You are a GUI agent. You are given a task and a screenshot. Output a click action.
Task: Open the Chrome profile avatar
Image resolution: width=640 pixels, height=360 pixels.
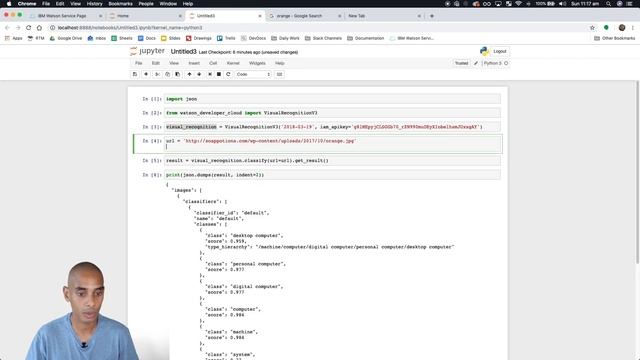tap(622, 28)
